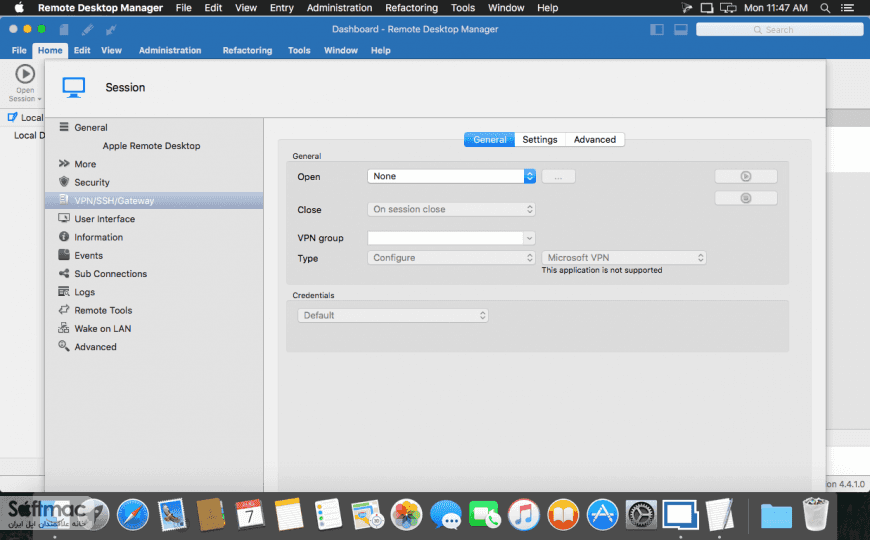Open the Trash in the Dock
Viewport: 870px width, 540px height.
coord(815,514)
